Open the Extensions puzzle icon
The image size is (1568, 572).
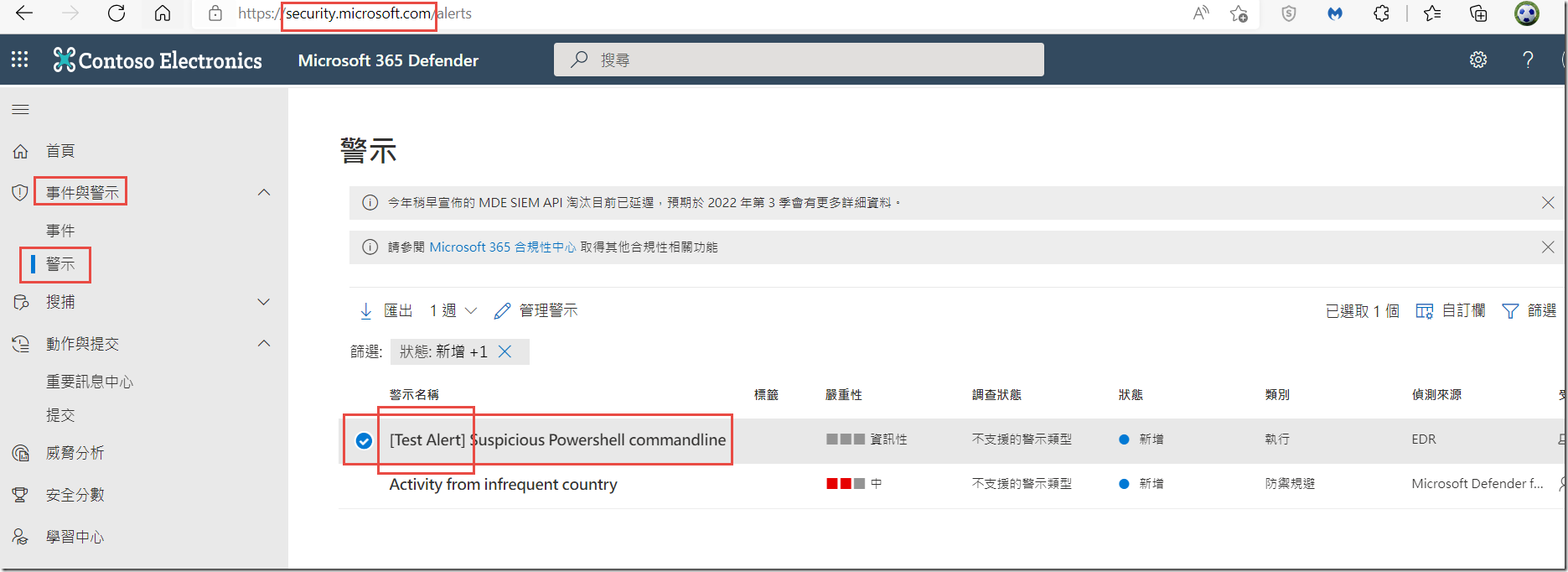click(x=1381, y=13)
